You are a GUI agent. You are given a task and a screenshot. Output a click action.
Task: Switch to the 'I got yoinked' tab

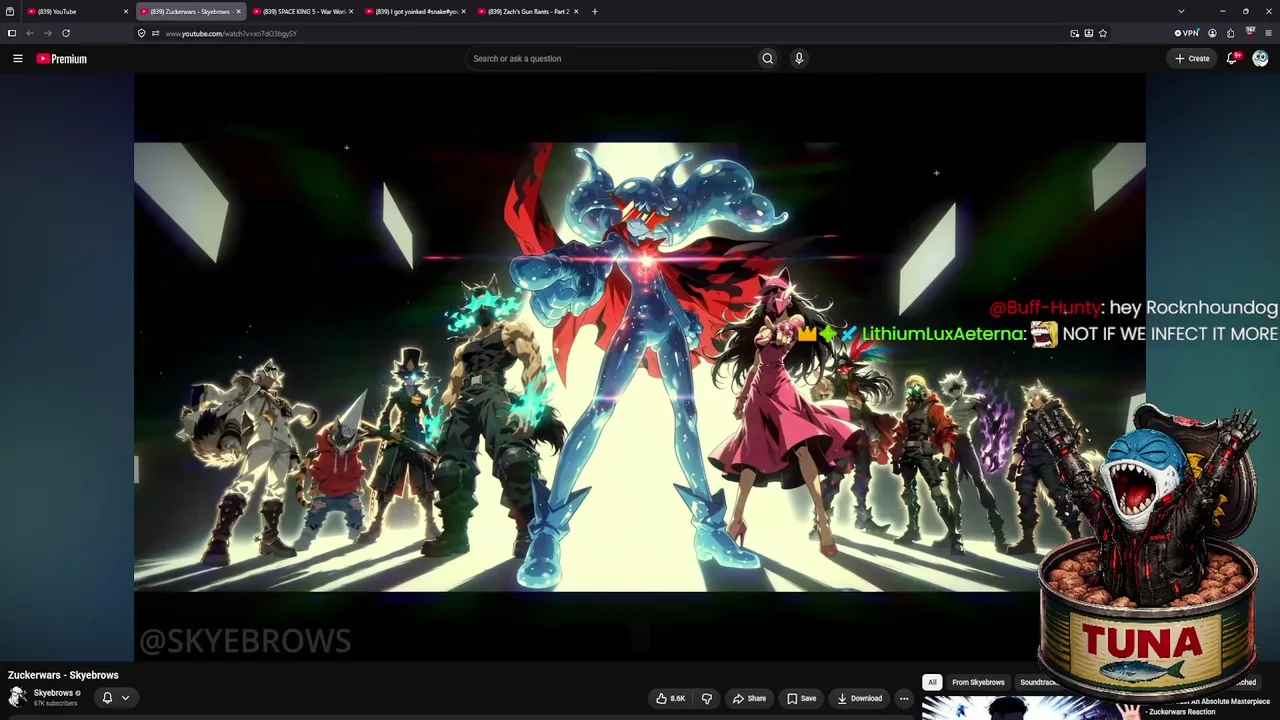pos(416,11)
